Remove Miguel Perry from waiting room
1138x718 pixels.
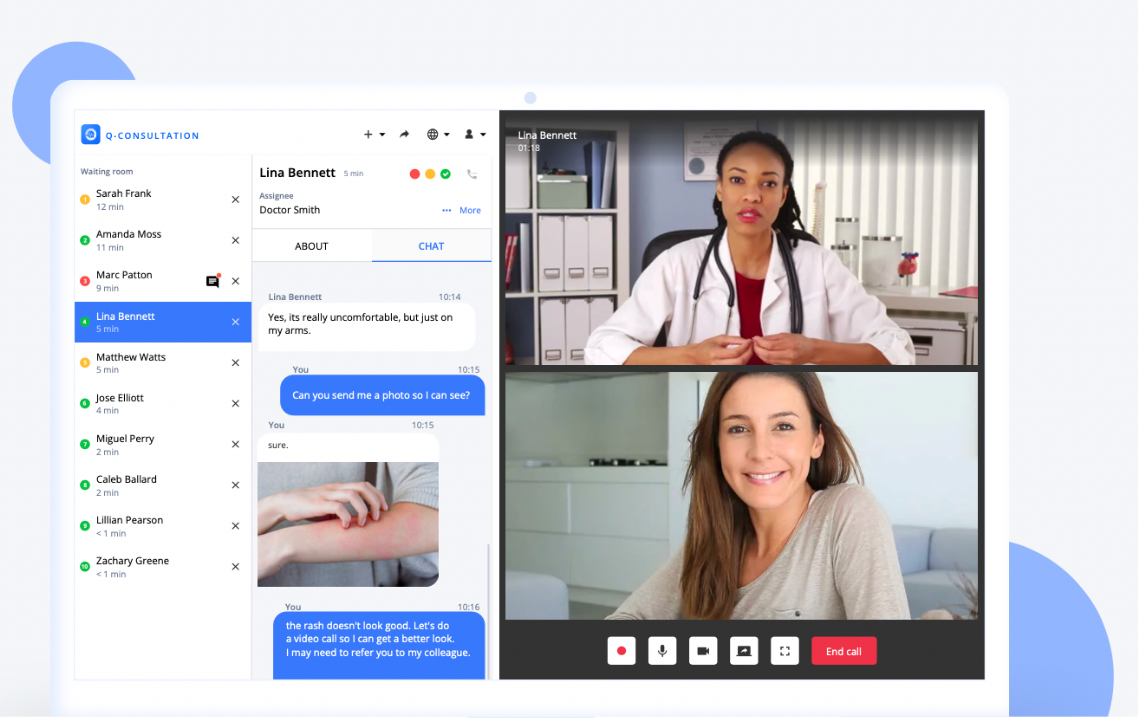(235, 444)
